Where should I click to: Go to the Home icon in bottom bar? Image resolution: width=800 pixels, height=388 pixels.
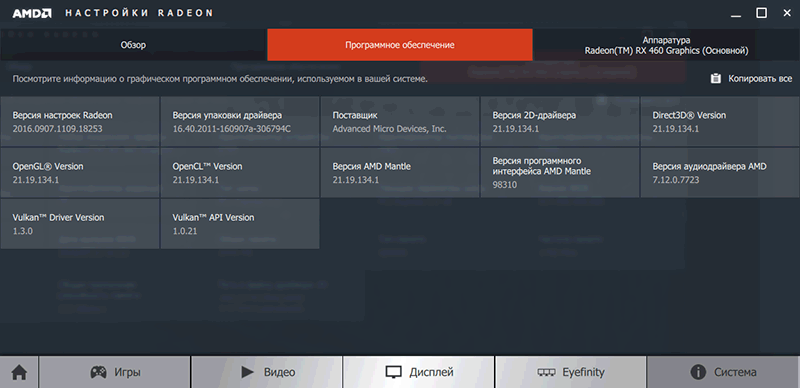click(19, 372)
